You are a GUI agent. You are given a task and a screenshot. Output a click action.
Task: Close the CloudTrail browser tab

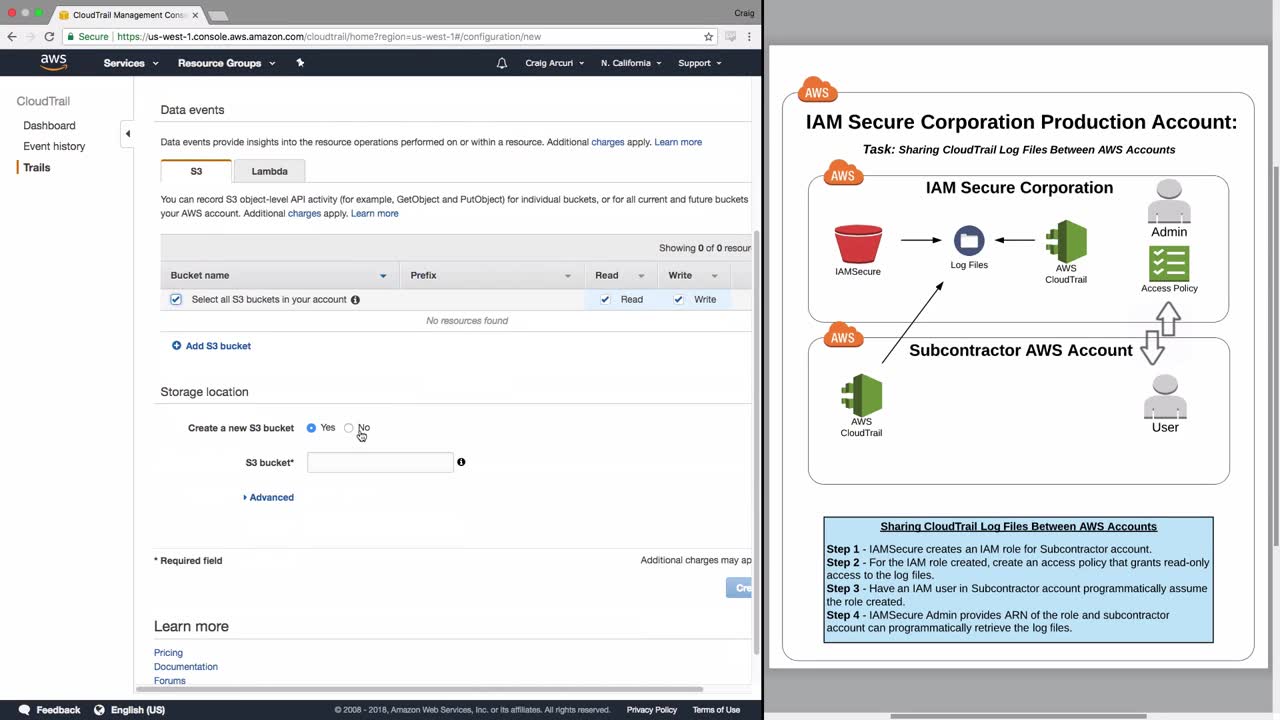coord(195,15)
